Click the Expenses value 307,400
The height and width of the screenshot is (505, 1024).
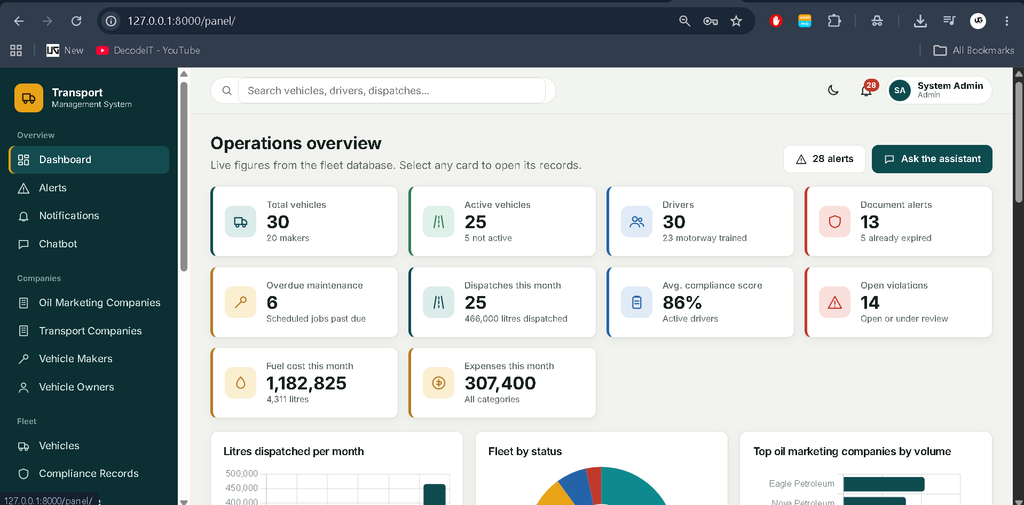500,383
